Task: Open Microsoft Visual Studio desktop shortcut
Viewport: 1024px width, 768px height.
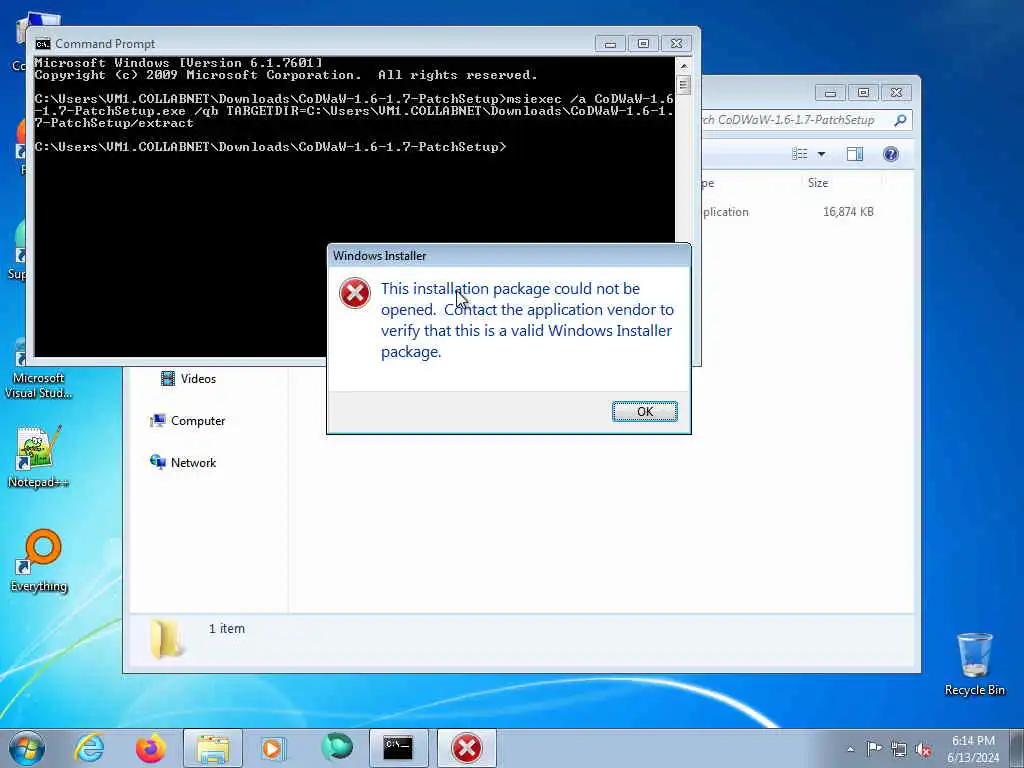Action: pyautogui.click(x=38, y=369)
